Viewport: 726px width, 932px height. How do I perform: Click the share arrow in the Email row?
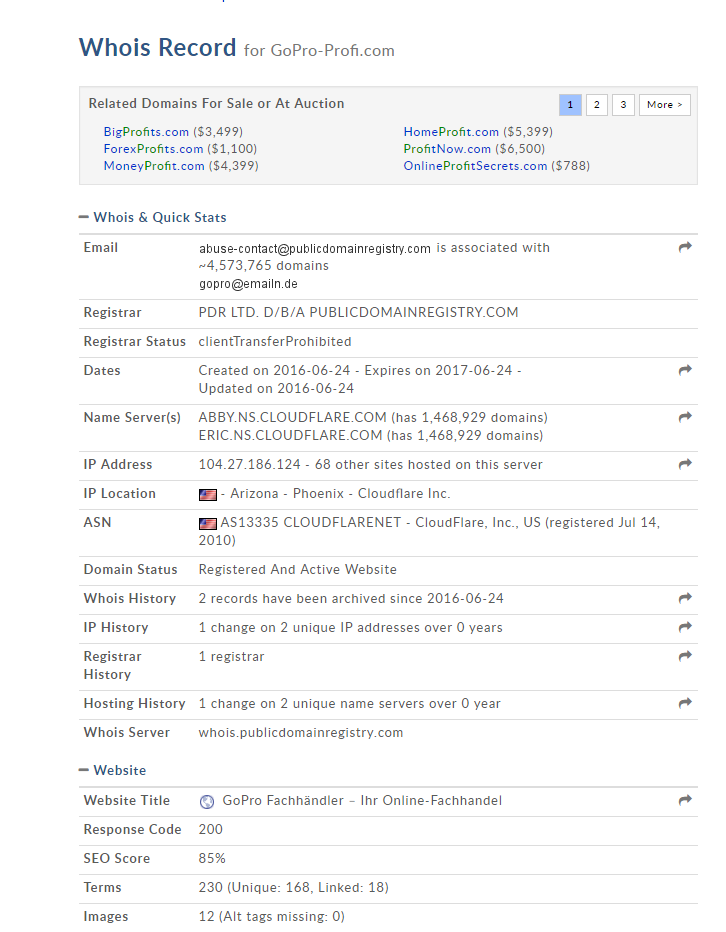point(685,247)
